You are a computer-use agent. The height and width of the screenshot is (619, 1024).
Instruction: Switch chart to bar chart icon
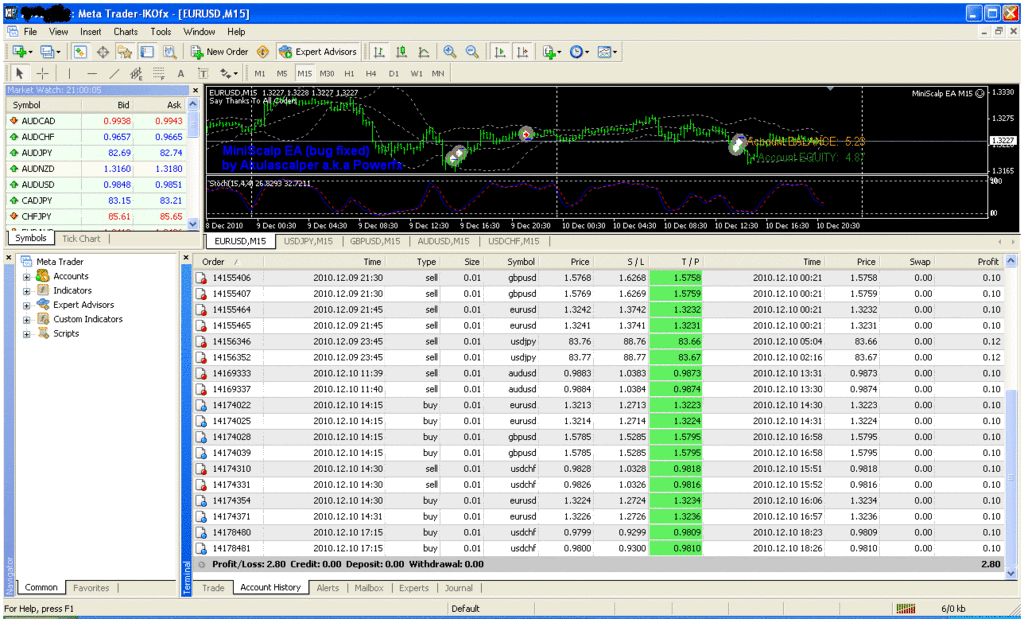click(379, 52)
